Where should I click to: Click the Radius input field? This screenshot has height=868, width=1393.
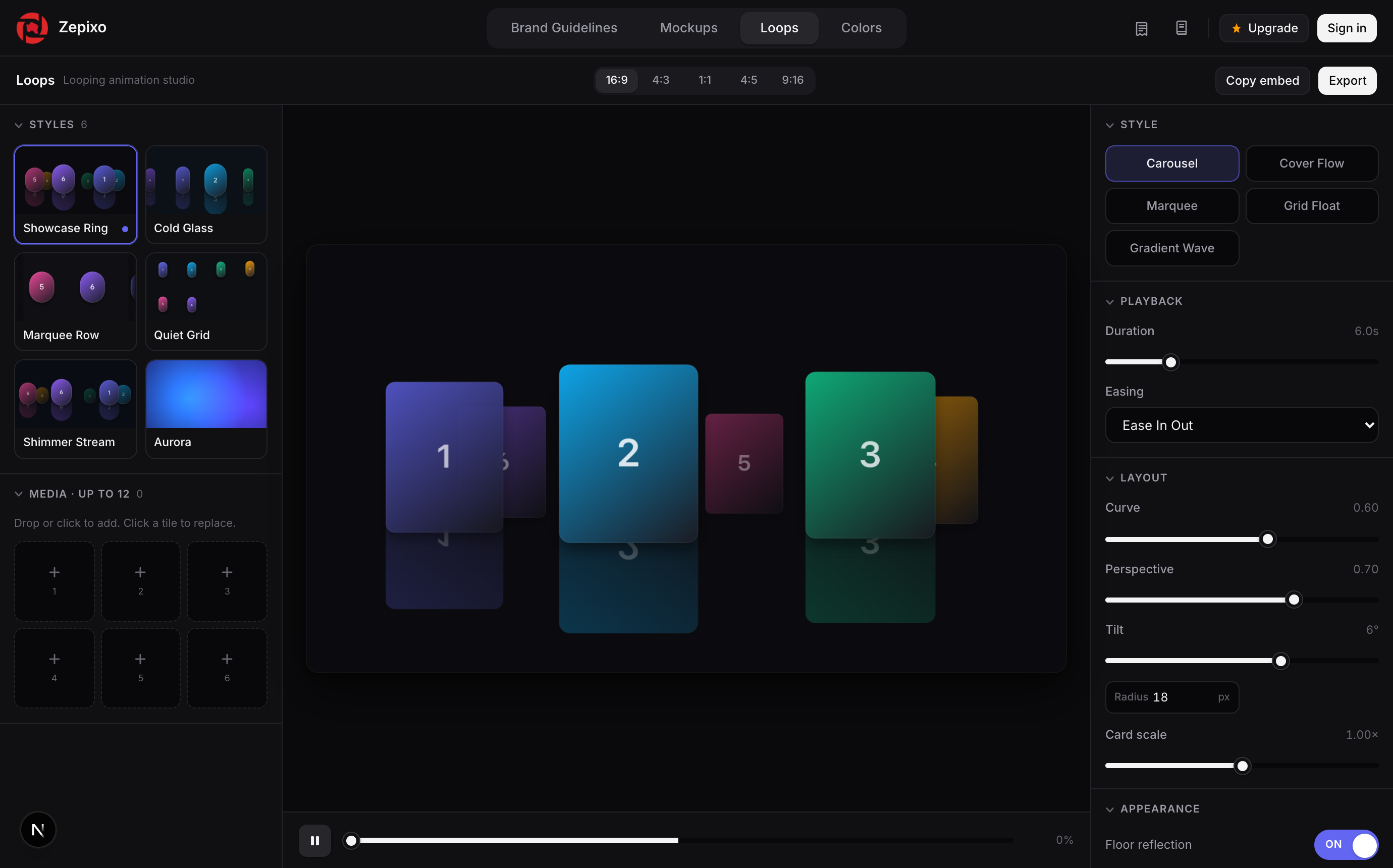click(x=1172, y=697)
